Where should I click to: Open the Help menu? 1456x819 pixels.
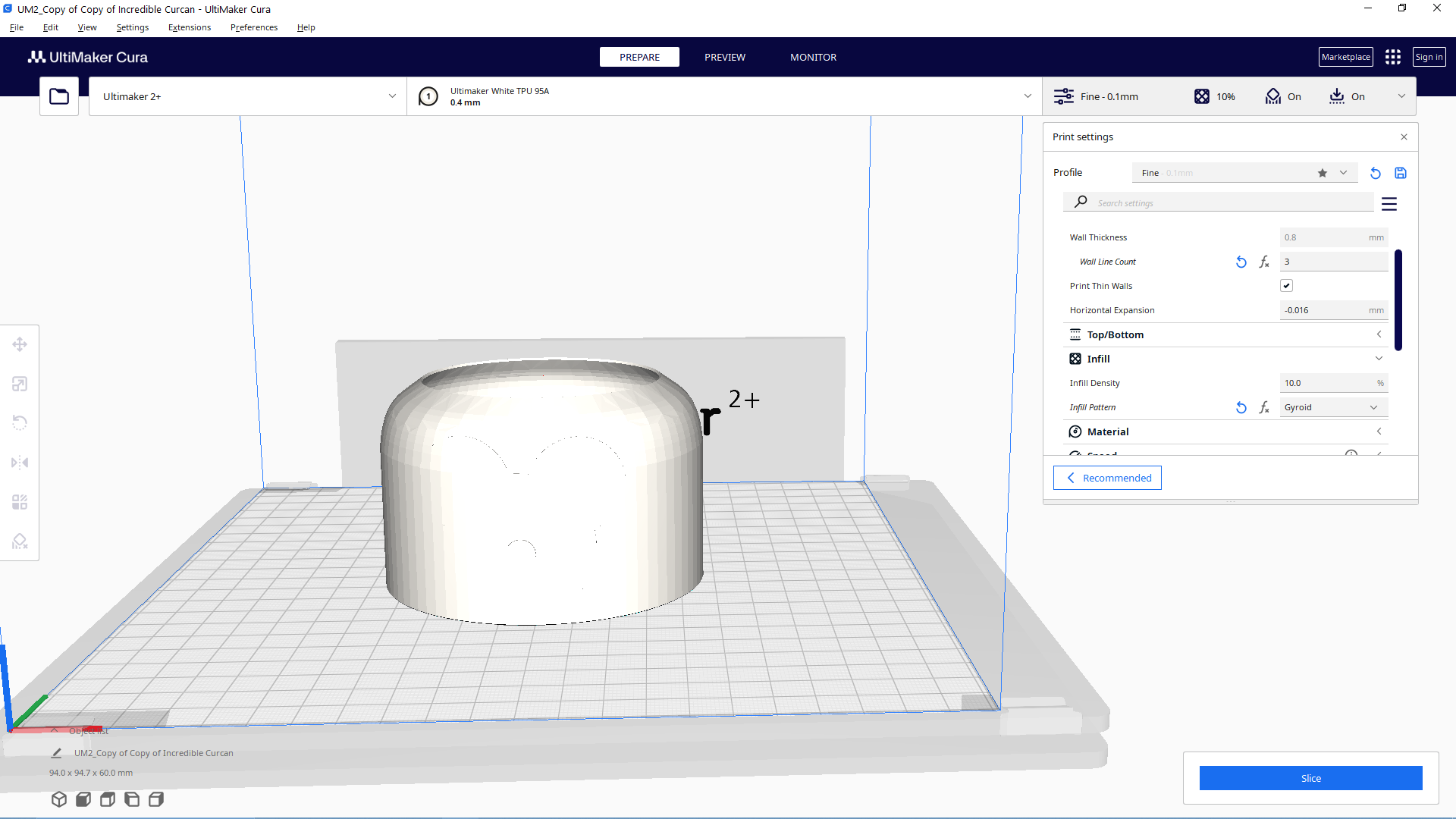[x=306, y=27]
